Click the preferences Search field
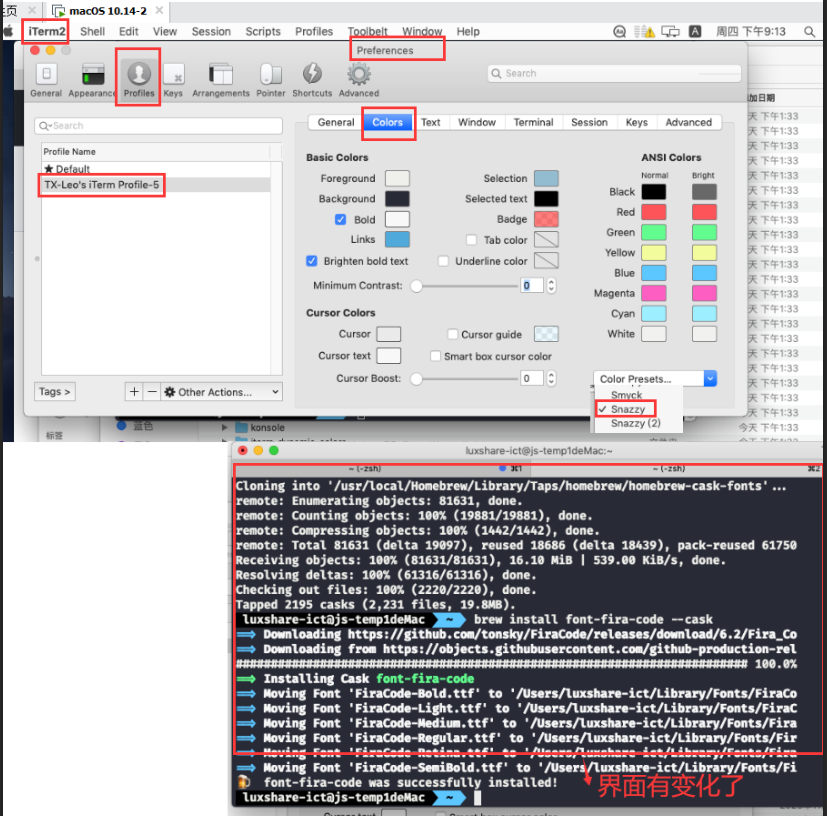This screenshot has height=816, width=827. point(614,73)
